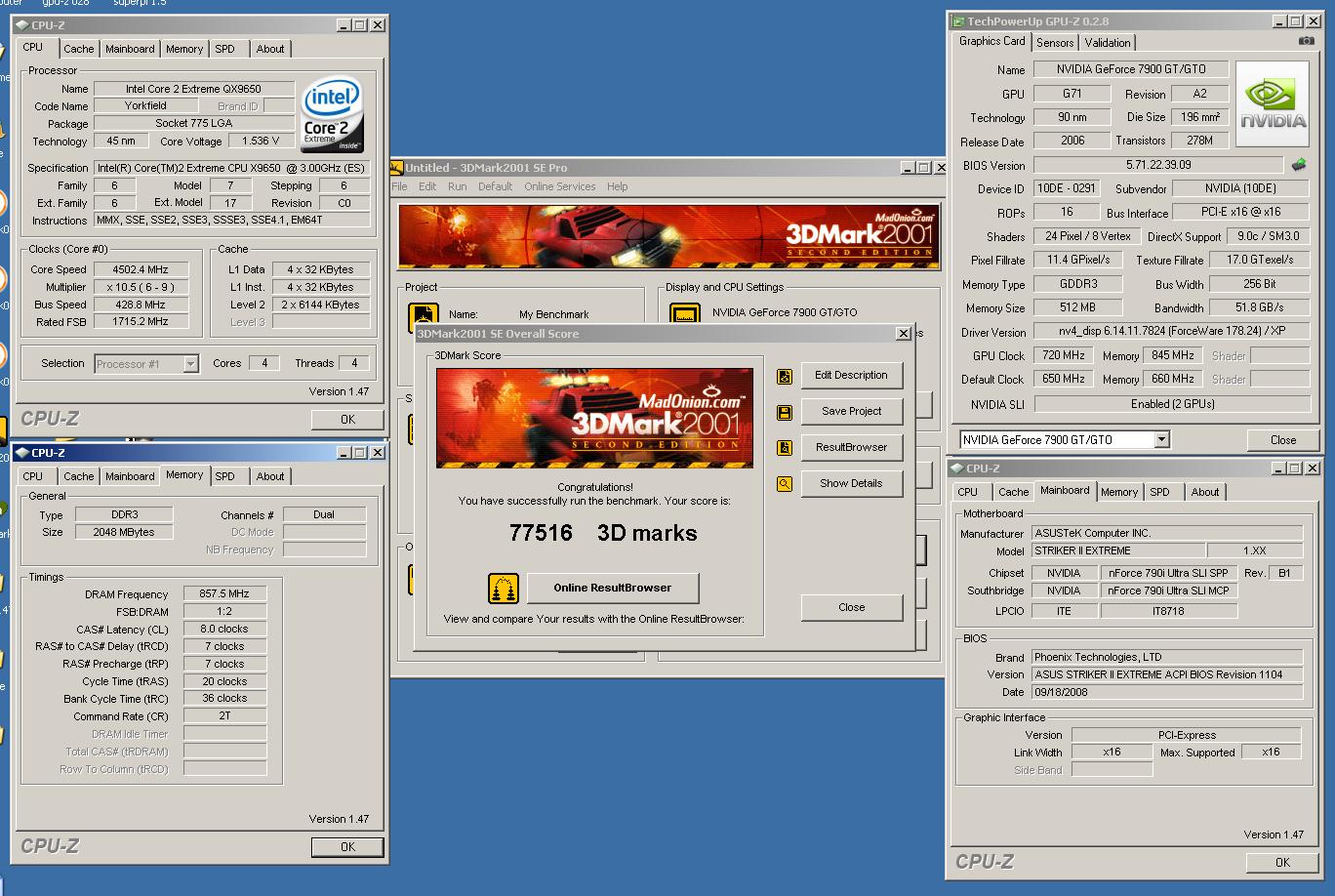Screen dimensions: 1335x896
Task: Open the Edit menu in 3DMark2001
Action: point(427,186)
